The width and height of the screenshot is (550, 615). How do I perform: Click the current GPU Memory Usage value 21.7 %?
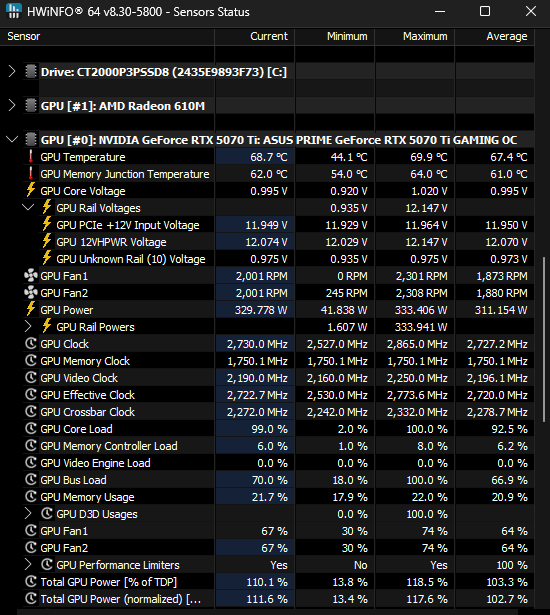click(270, 497)
